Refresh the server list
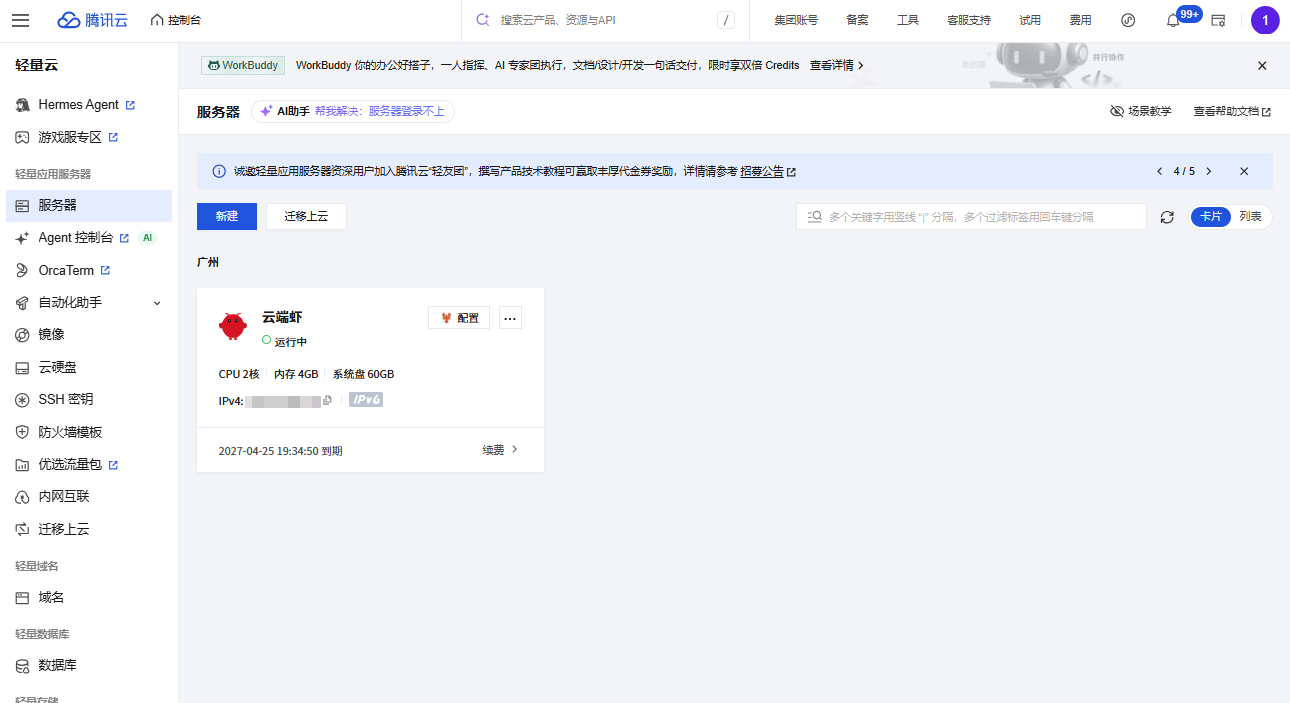The height and width of the screenshot is (703, 1290). [x=1167, y=217]
